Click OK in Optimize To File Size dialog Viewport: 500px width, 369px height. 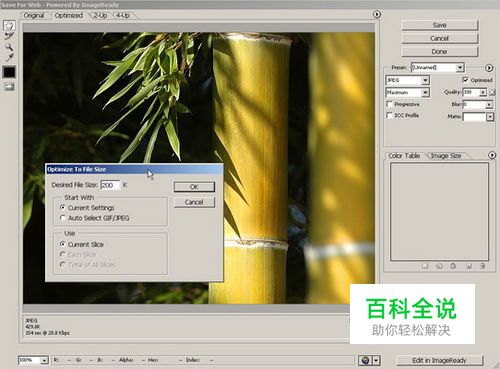pyautogui.click(x=194, y=187)
